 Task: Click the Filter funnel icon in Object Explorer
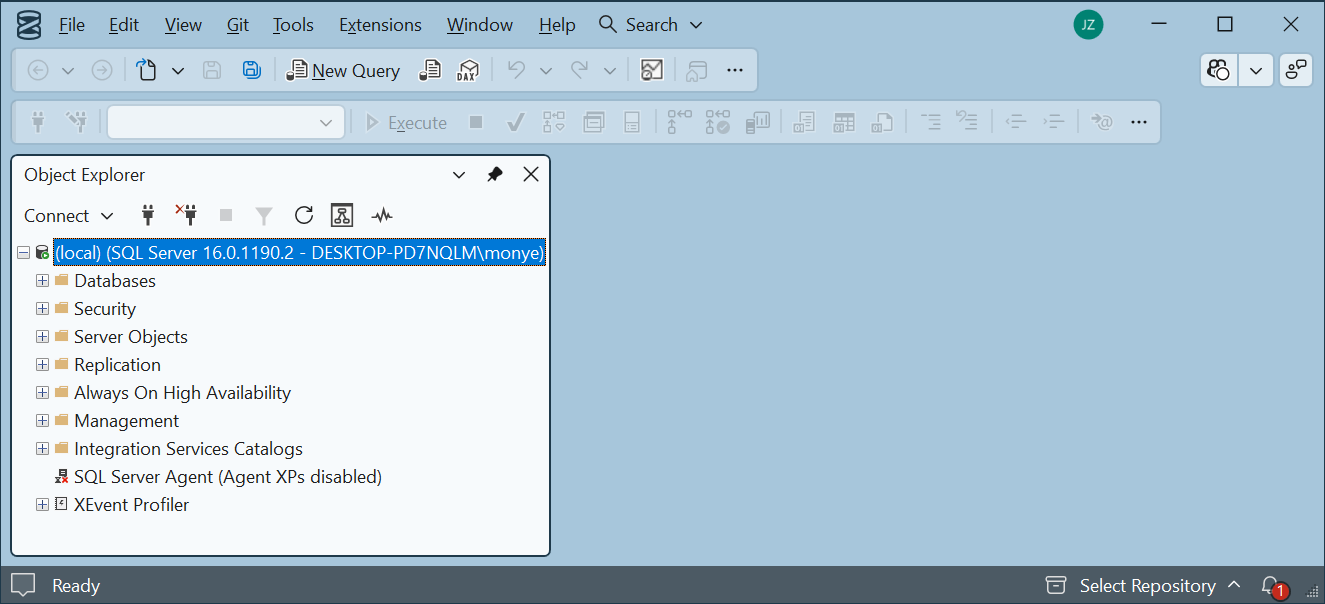(264, 215)
